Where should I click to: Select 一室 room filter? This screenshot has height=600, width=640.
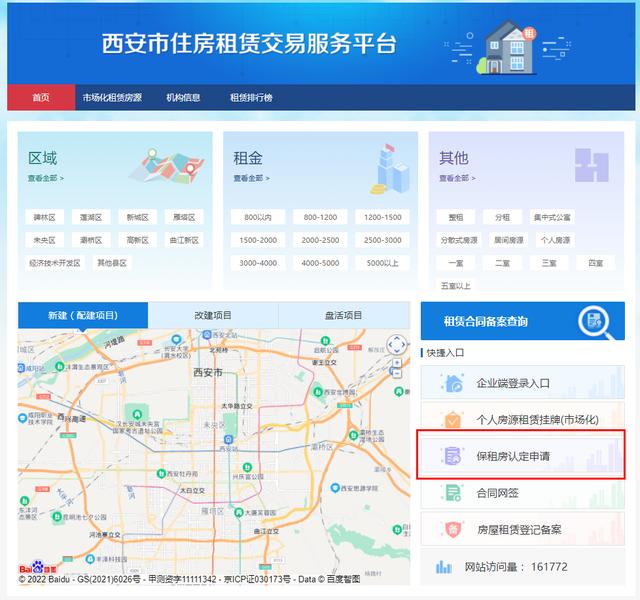pos(456,263)
